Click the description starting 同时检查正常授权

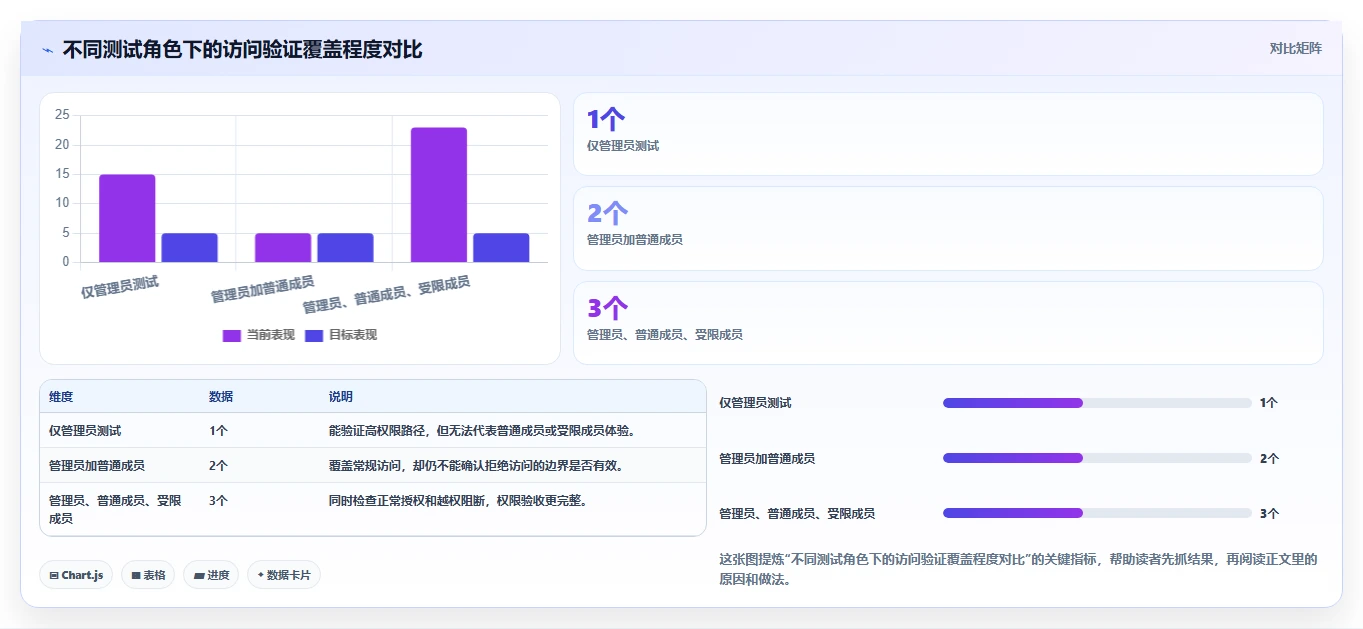click(459, 500)
